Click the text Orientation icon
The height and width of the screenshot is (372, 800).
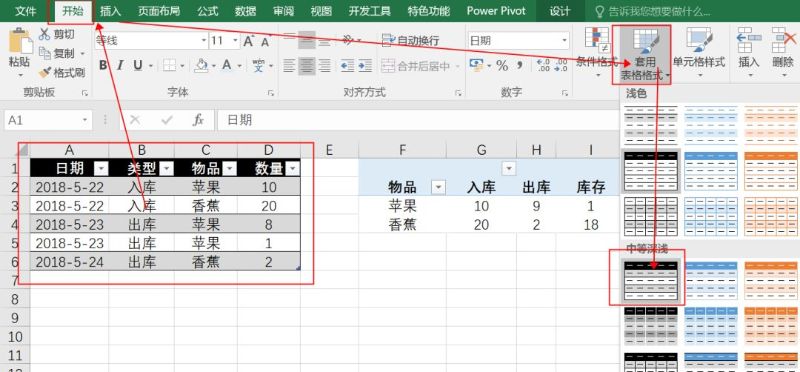(x=348, y=40)
